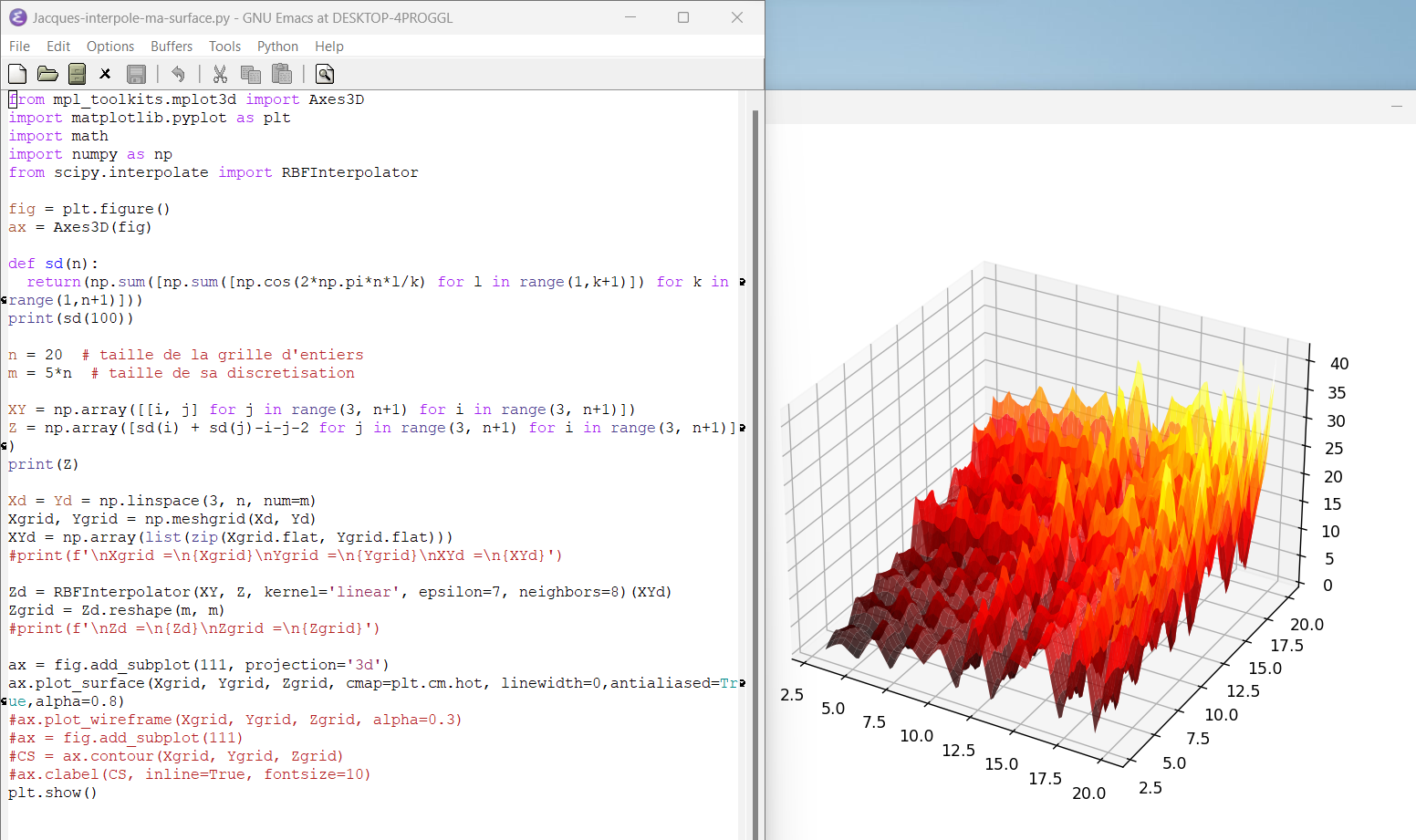Open an existing file via folder icon
1416x840 pixels.
click(x=47, y=74)
